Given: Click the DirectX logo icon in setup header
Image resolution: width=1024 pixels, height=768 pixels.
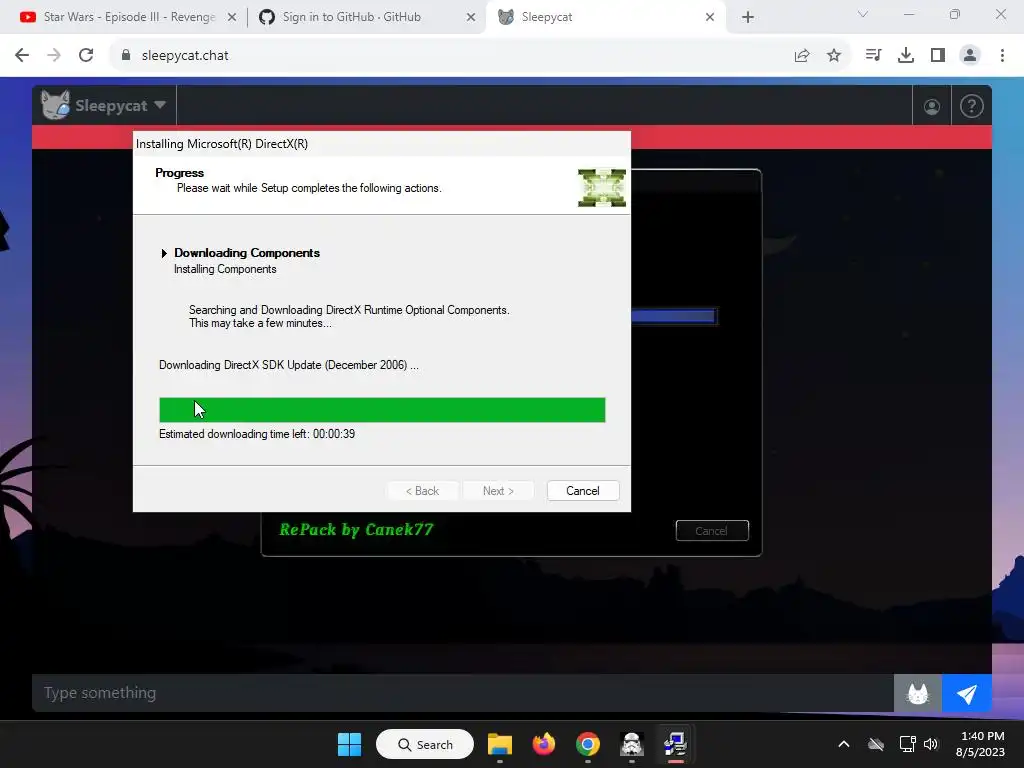Looking at the screenshot, I should tap(601, 187).
